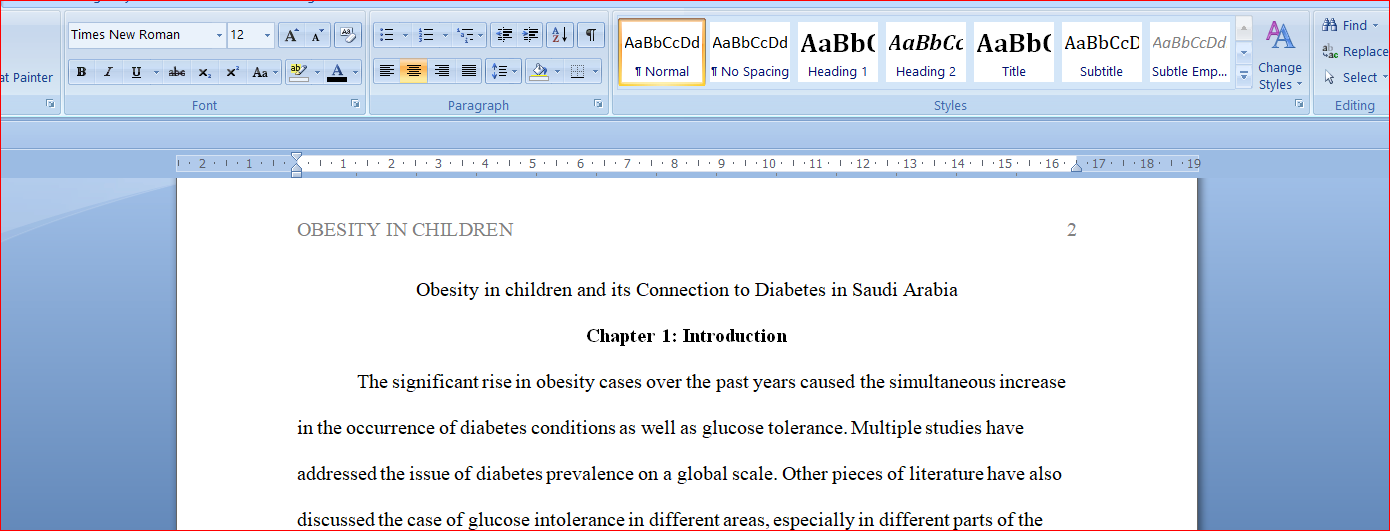Viewport: 1390px width, 531px height.
Task: Apply the Subtitle style
Action: click(1102, 52)
